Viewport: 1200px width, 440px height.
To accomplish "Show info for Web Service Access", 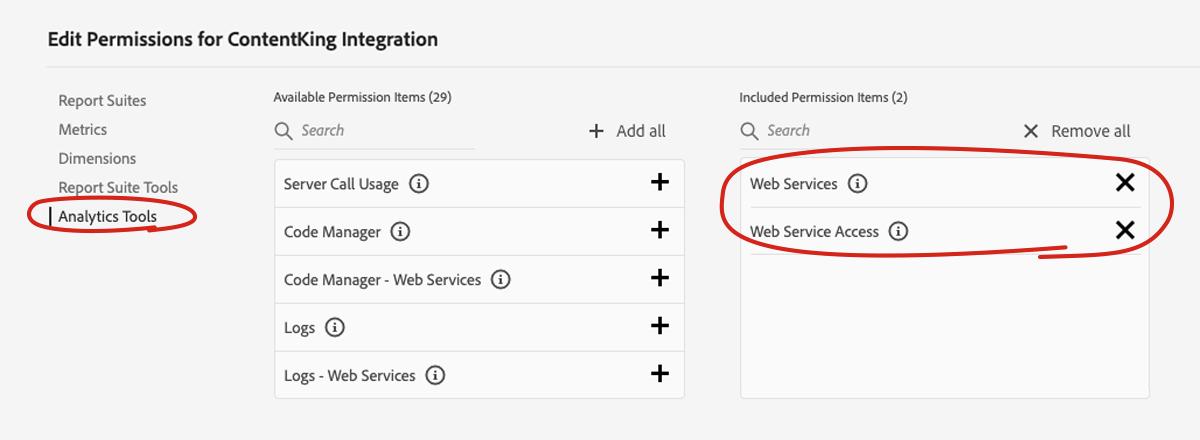I will (899, 232).
